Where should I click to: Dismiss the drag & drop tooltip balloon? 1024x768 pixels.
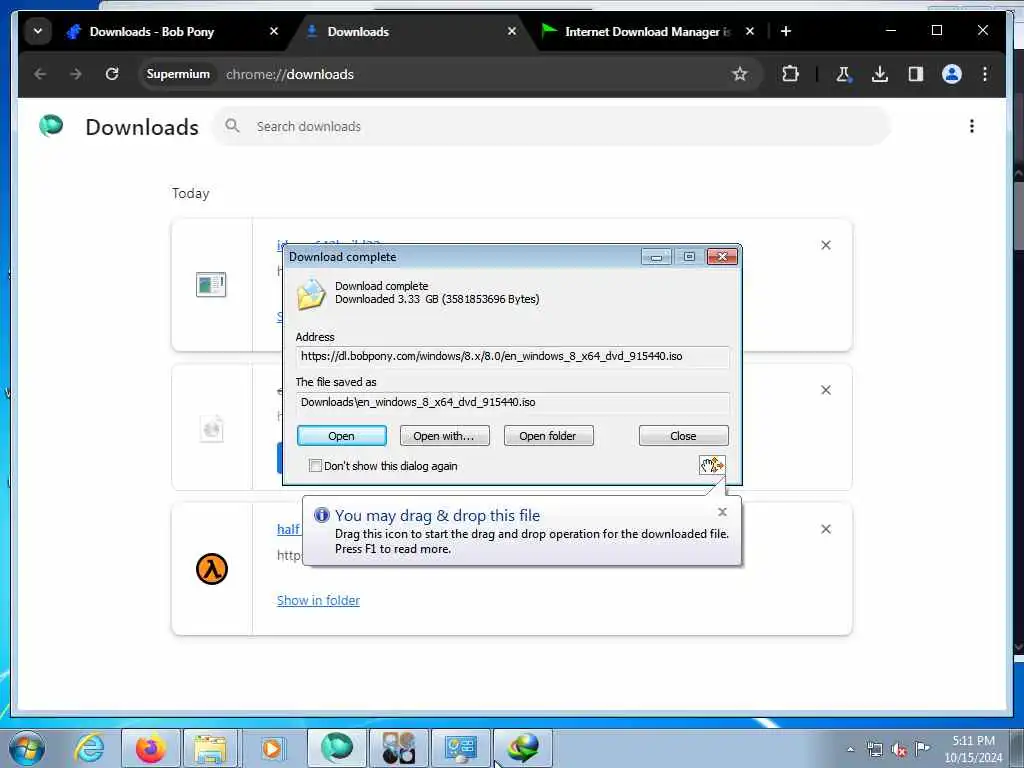tap(722, 512)
